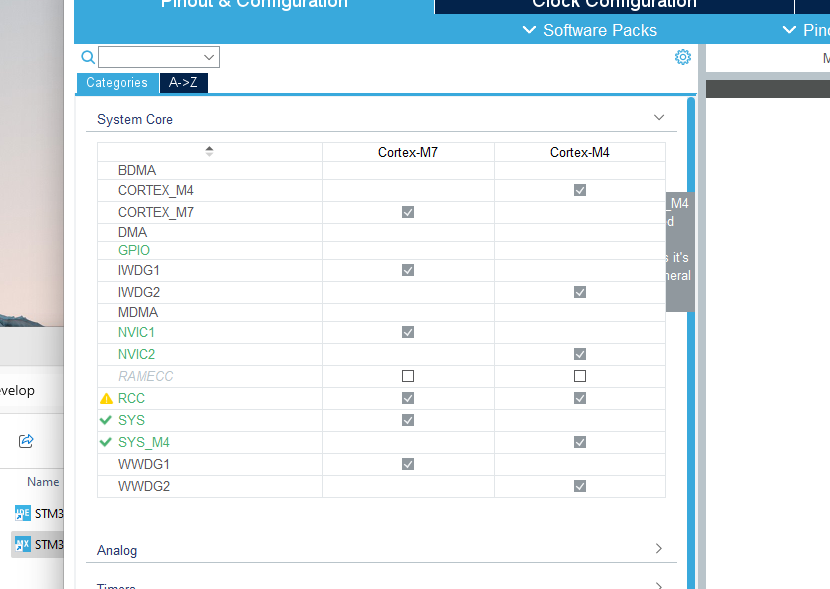Image resolution: width=830 pixels, height=589 pixels.
Task: Click the green checkmark beside SYS
Action: pyautogui.click(x=106, y=420)
